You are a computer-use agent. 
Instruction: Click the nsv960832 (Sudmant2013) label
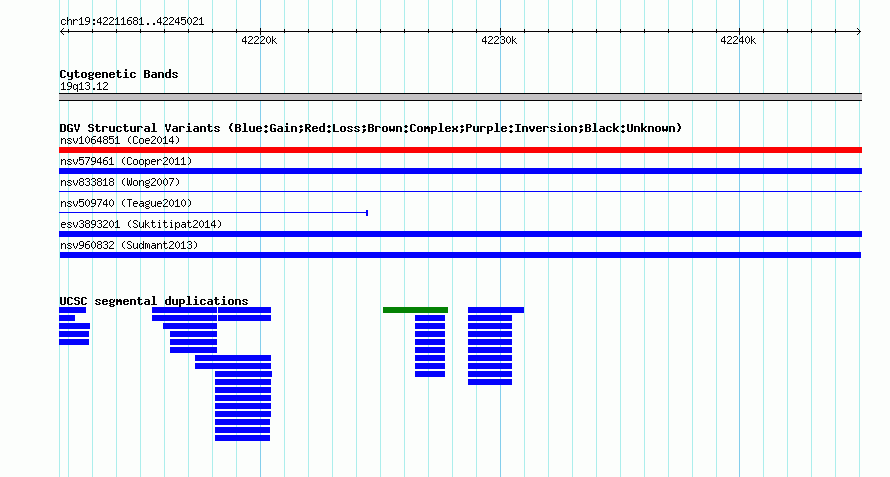click(x=129, y=245)
